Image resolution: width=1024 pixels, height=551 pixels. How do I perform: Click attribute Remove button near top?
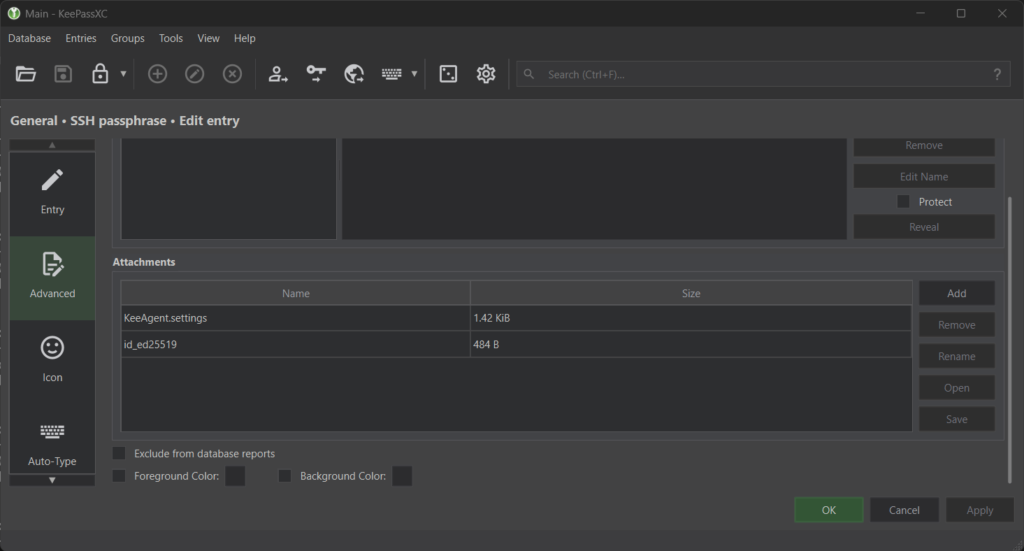coord(924,146)
